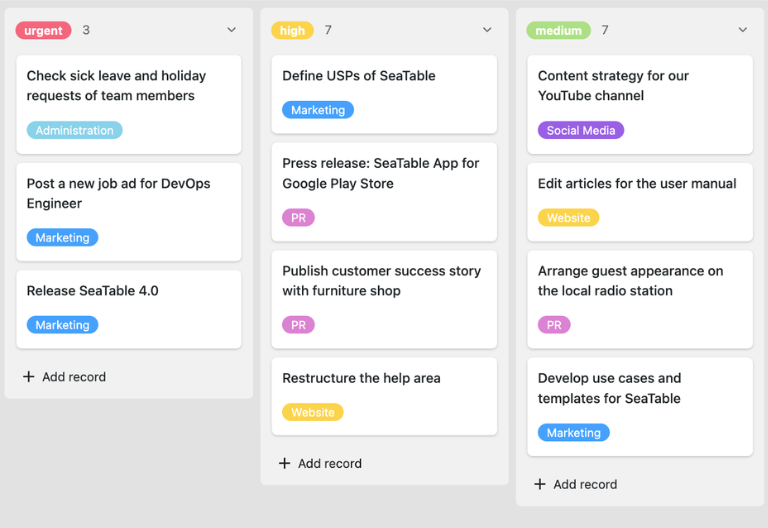This screenshot has height=528, width=768.
Task: Click the high column record count 7
Action: click(328, 30)
